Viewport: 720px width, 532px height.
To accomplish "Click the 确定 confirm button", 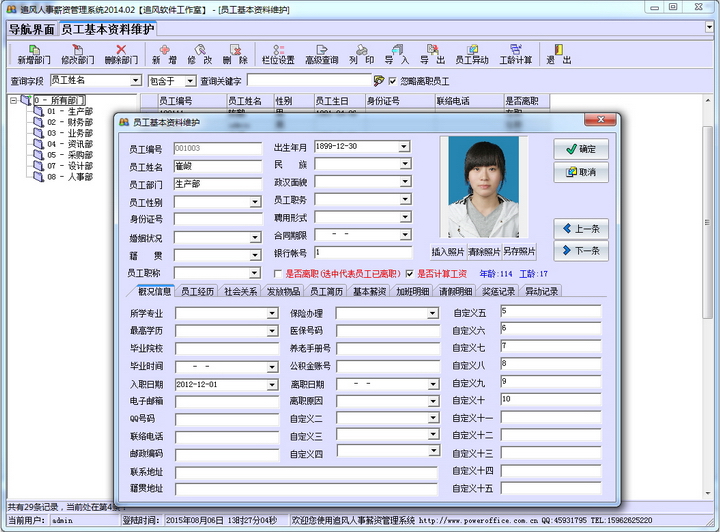I will pos(581,149).
